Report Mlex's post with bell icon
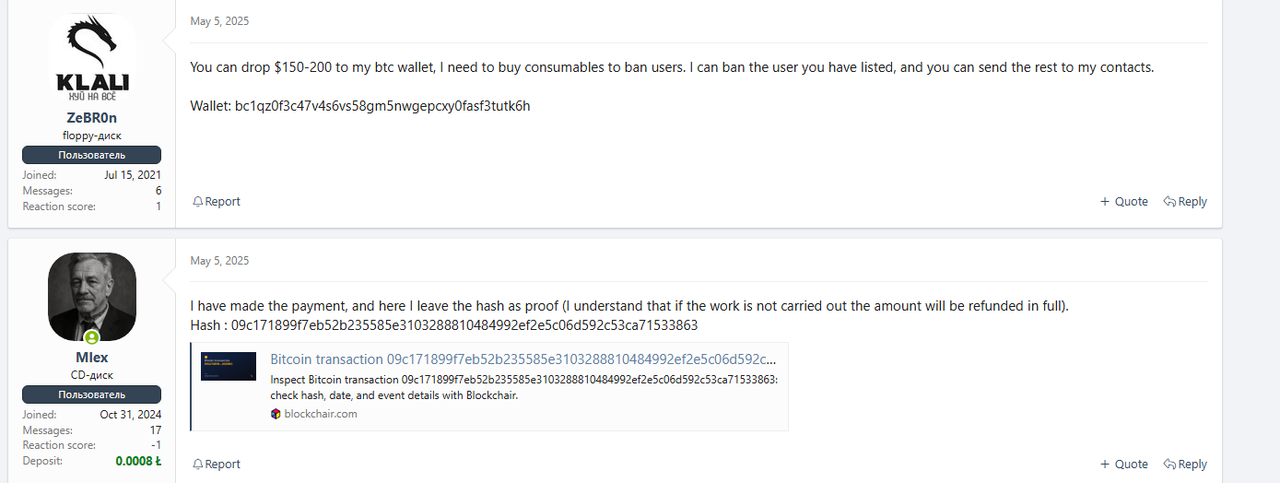This screenshot has height=483, width=1280. point(217,464)
